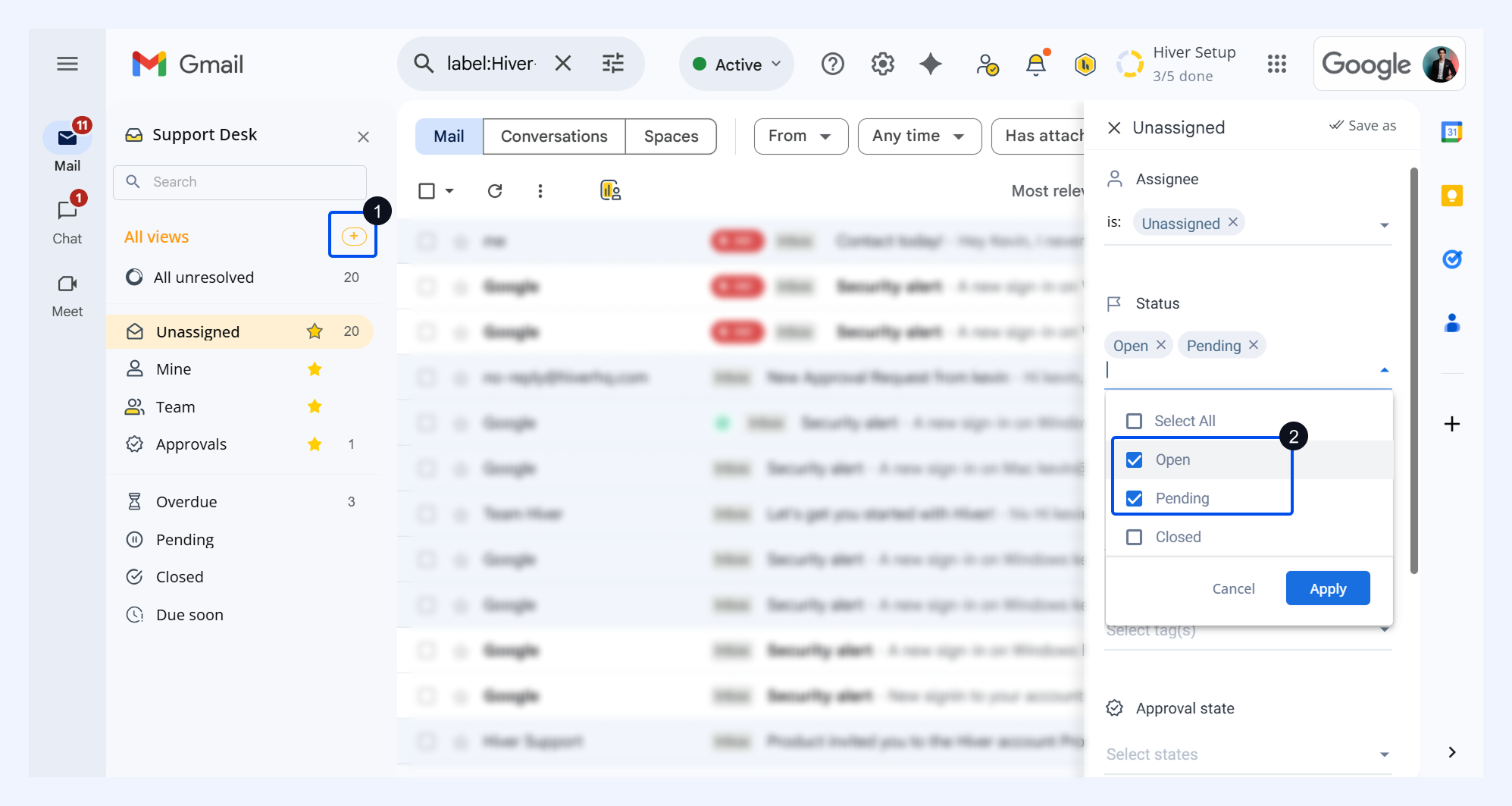Unstar the Mine view

pos(315,369)
